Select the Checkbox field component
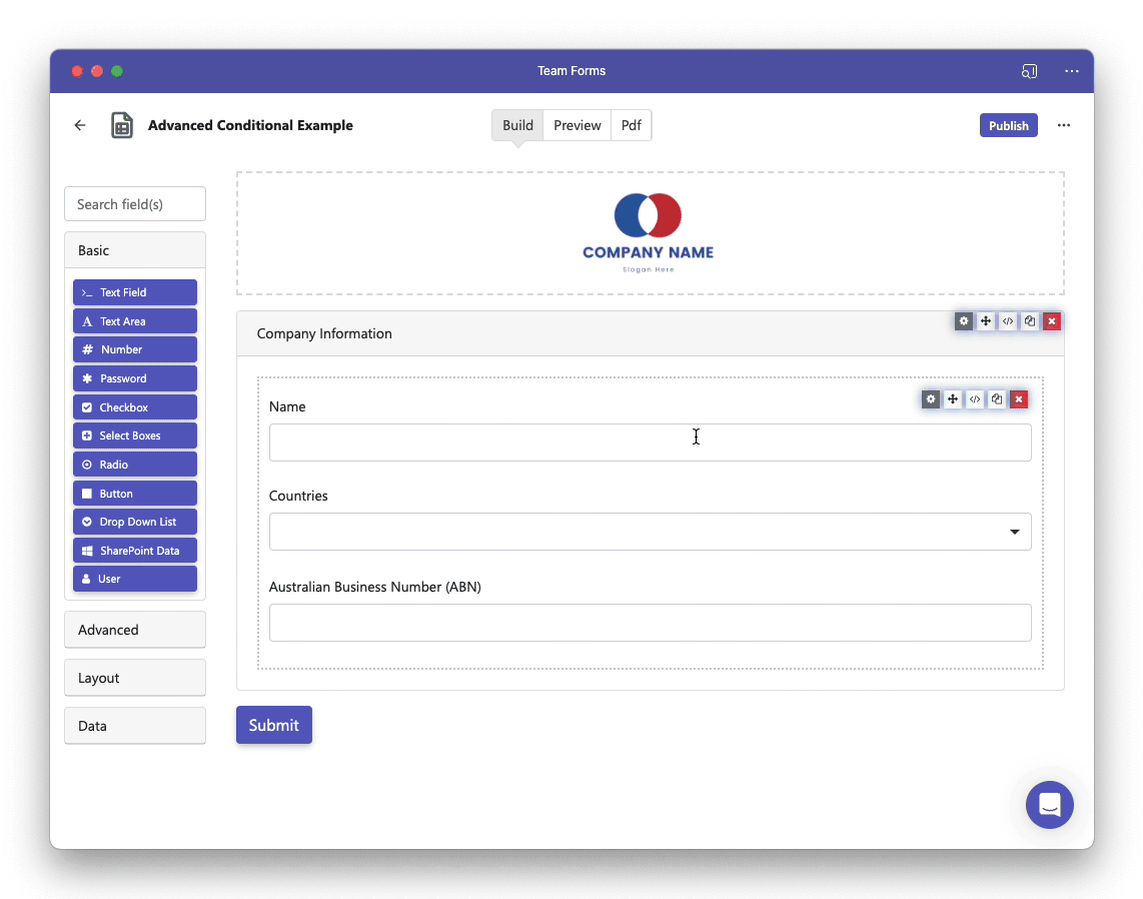The width and height of the screenshot is (1143, 899). click(x=135, y=407)
